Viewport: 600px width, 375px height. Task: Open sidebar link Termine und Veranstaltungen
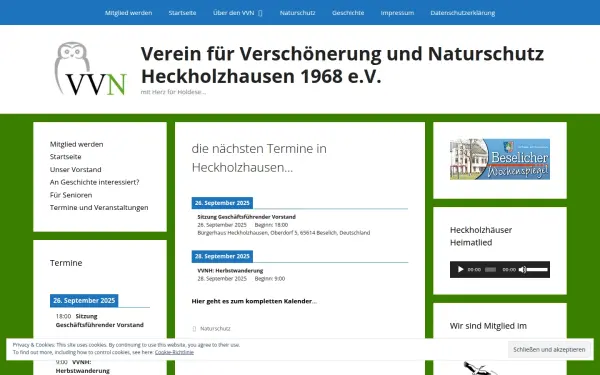click(99, 207)
